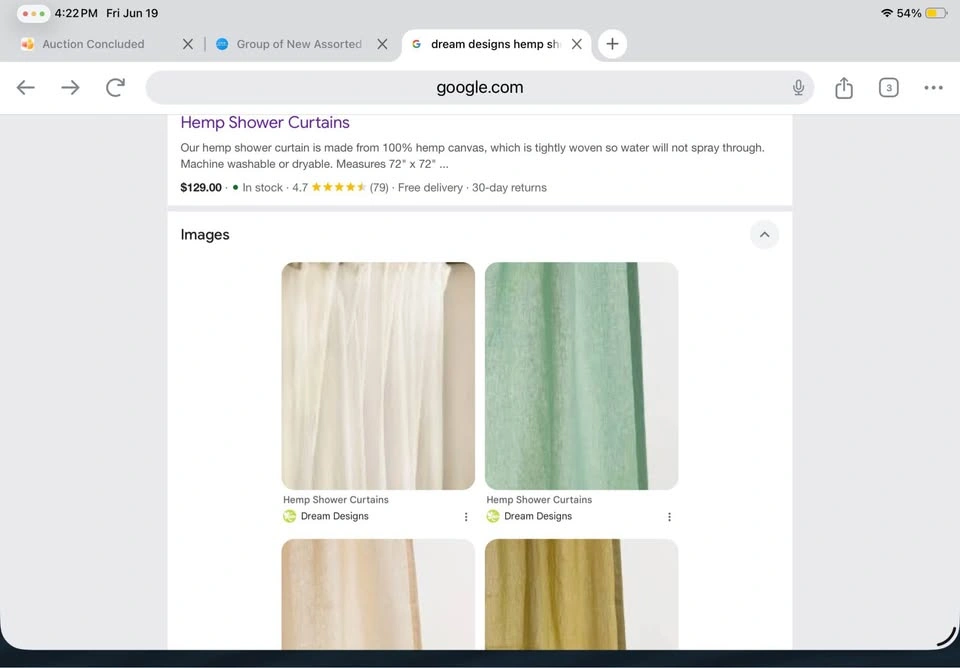The image size is (960, 668).
Task: Reload the current page
Action: point(115,88)
